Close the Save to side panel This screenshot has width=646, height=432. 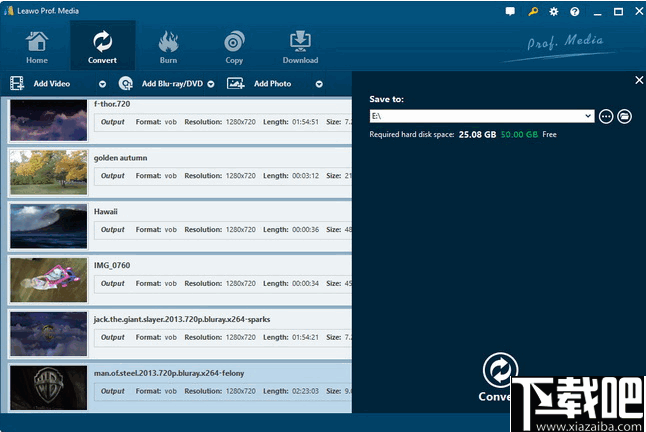pos(639,80)
